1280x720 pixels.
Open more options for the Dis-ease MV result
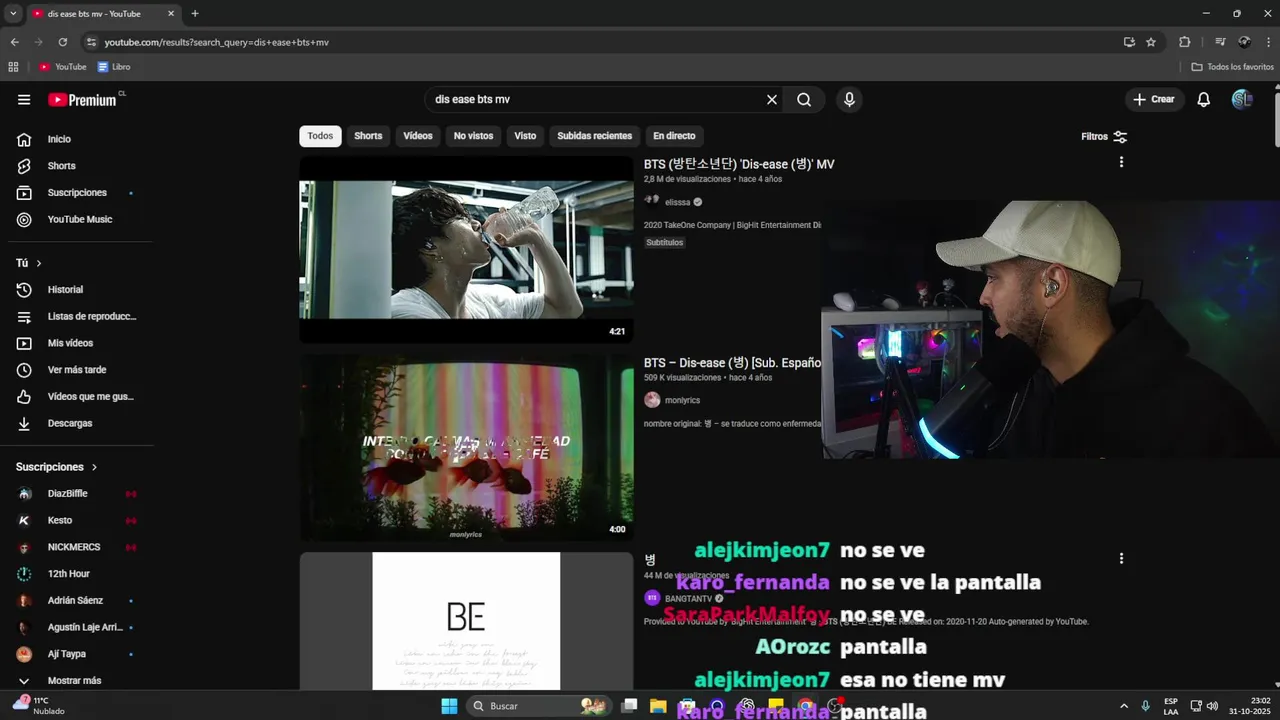point(1121,162)
